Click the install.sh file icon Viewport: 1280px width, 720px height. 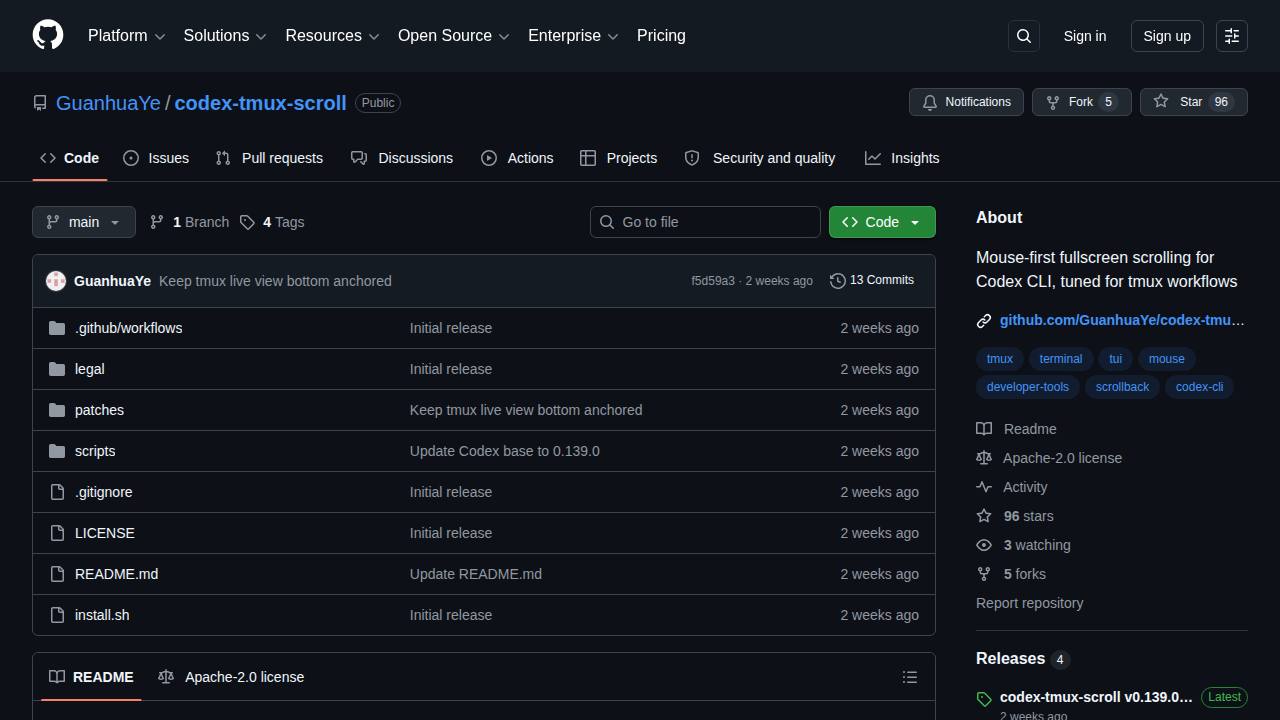click(x=57, y=615)
